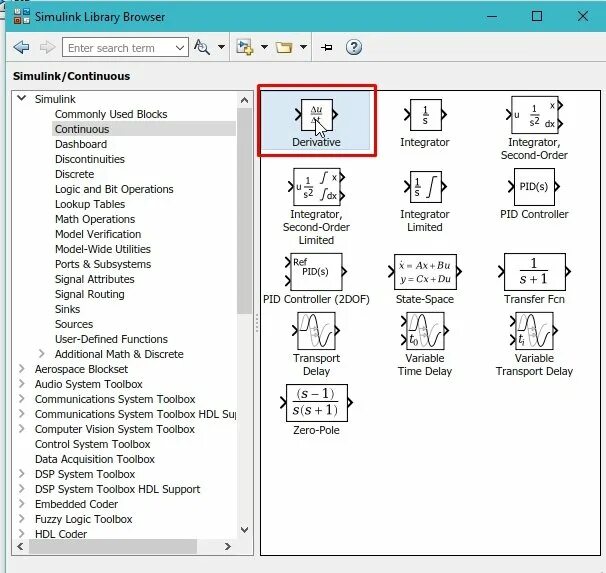Click the Simulink Library Browser title icon
The image size is (606, 573).
pyautogui.click(x=22, y=17)
